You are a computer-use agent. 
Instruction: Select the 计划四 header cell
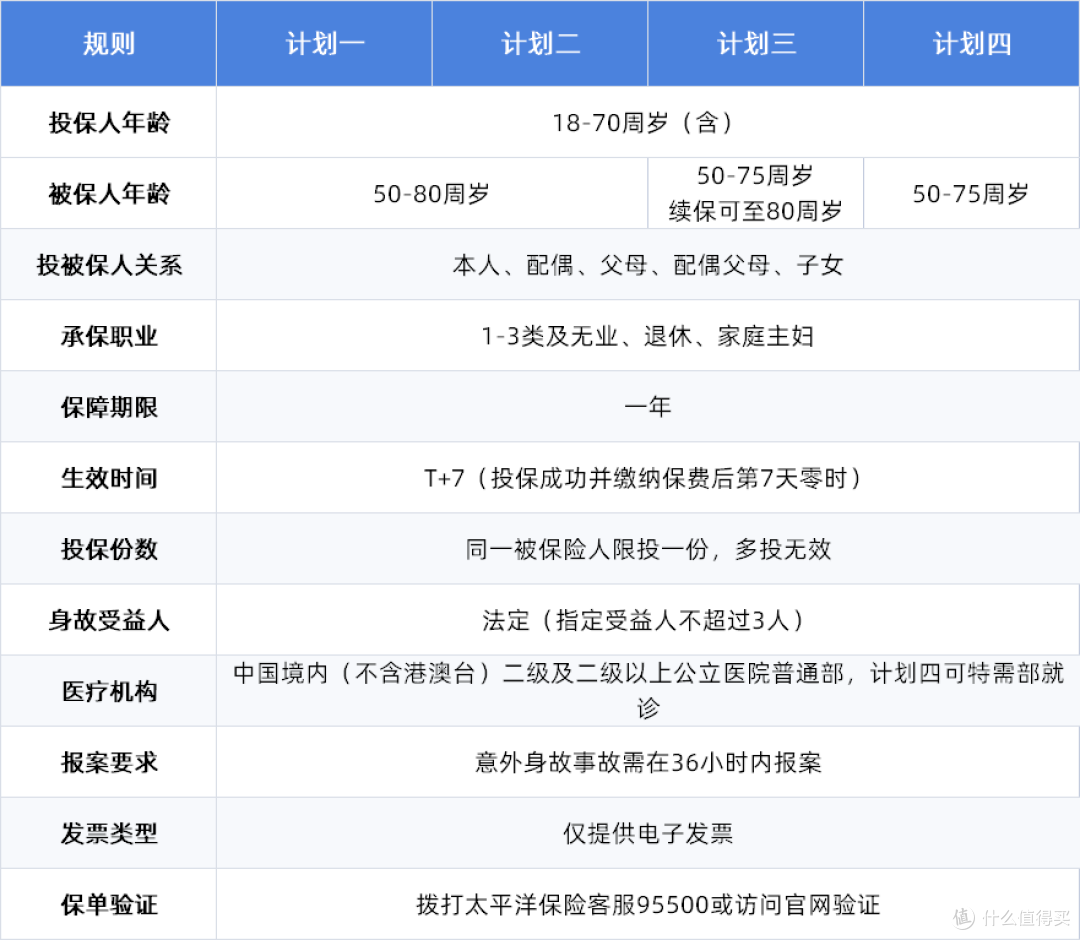(x=971, y=44)
